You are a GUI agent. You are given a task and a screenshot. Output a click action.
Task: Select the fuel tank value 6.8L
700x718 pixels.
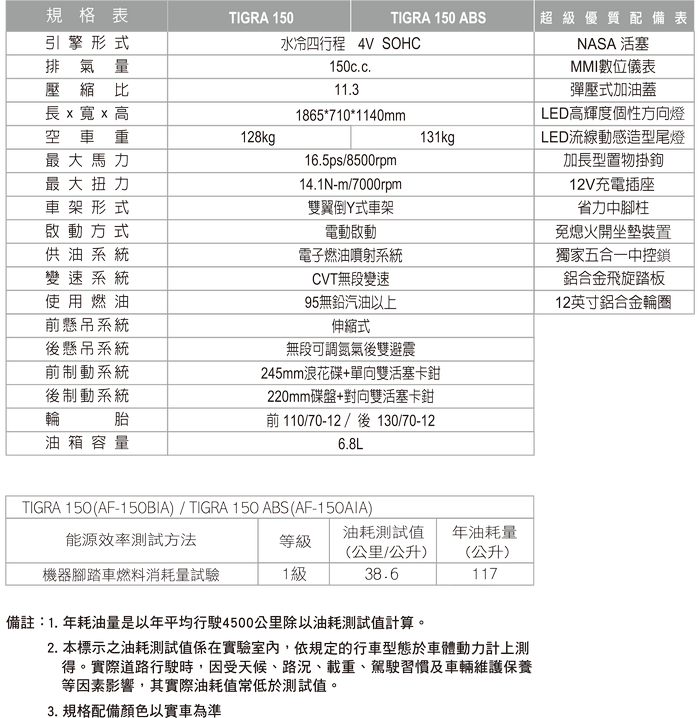[350, 444]
